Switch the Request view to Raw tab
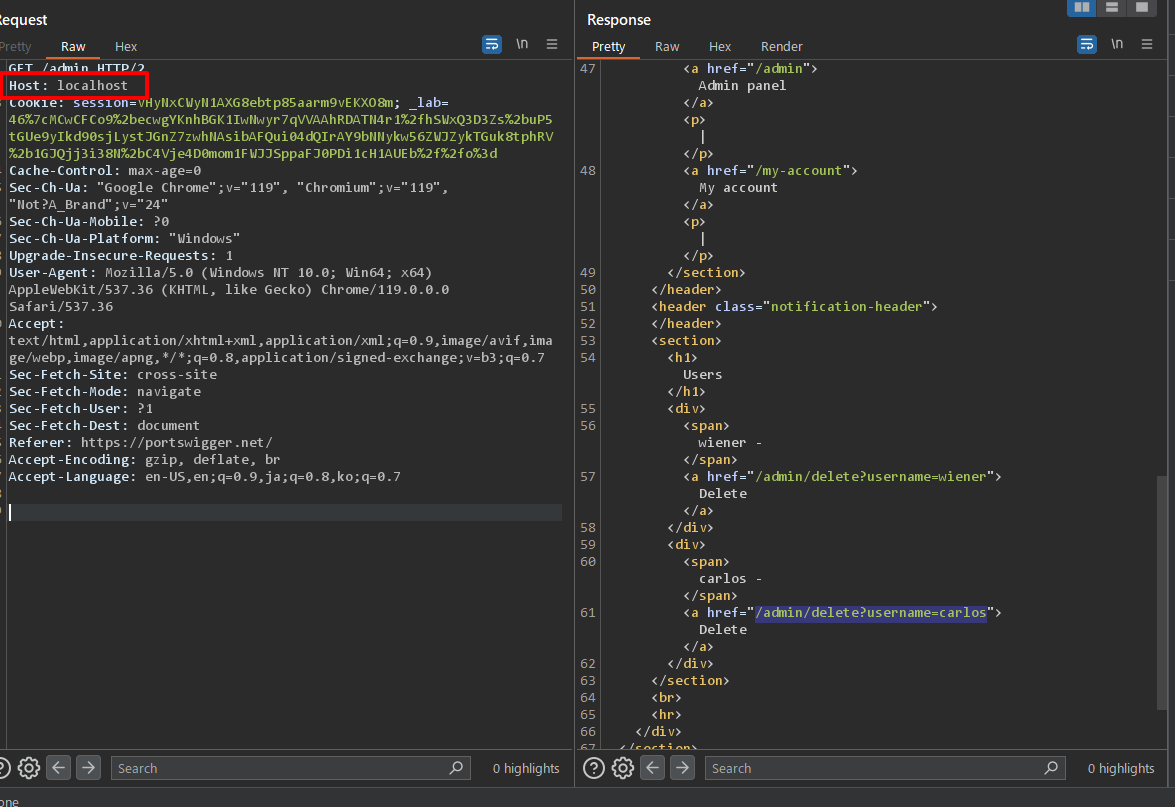The image size is (1175, 807). (x=73, y=46)
